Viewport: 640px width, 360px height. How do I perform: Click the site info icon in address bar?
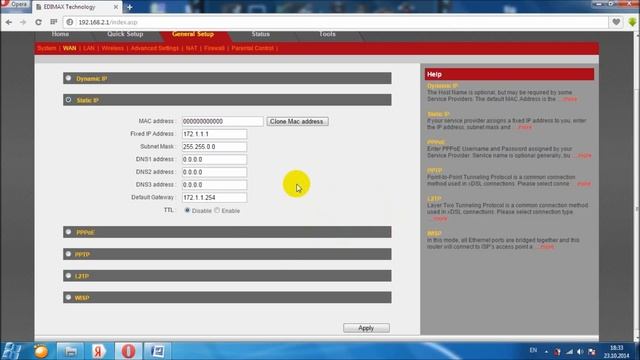tap(70, 22)
